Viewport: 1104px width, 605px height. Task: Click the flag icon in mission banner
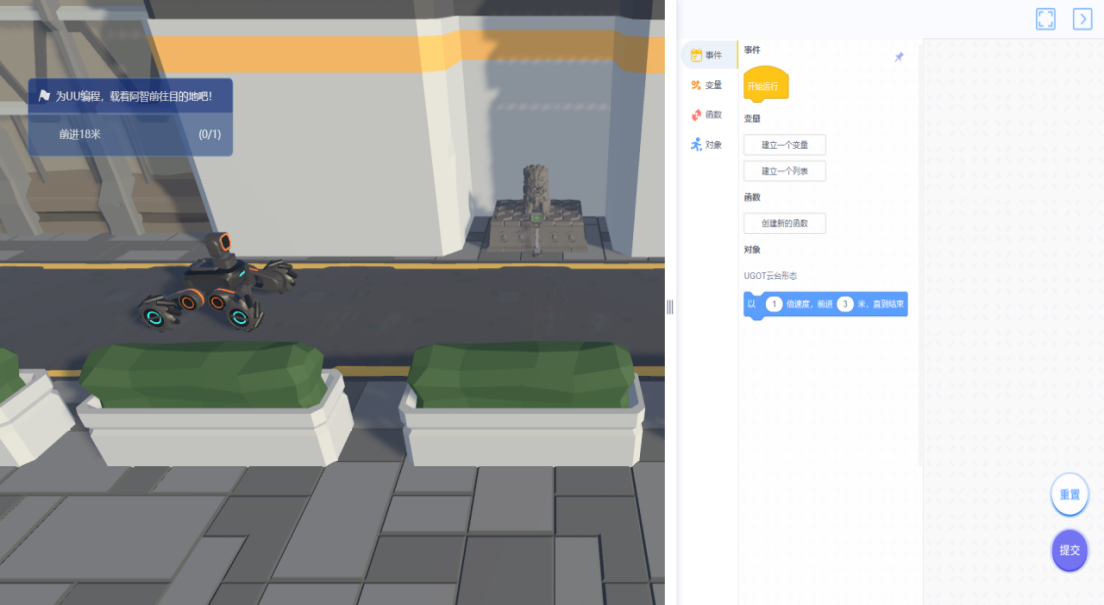[44, 96]
